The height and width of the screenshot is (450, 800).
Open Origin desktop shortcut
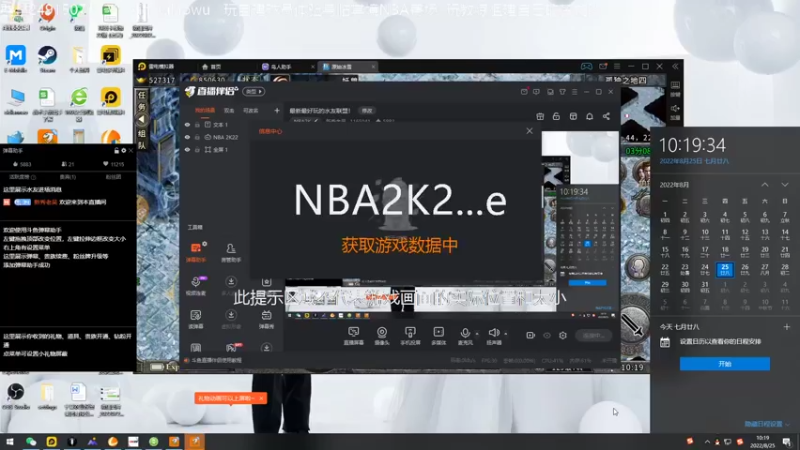click(x=47, y=17)
